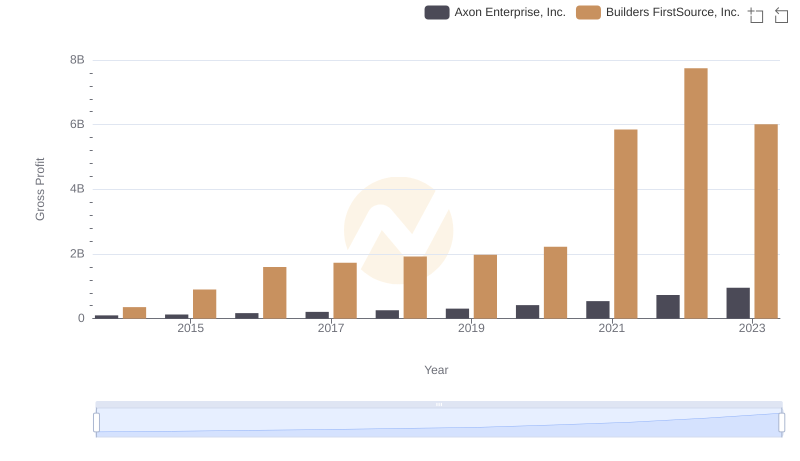Viewport: 800px width, 461px height.
Task: Click the 2019 Axon Enterprise bar
Action: tap(457, 314)
